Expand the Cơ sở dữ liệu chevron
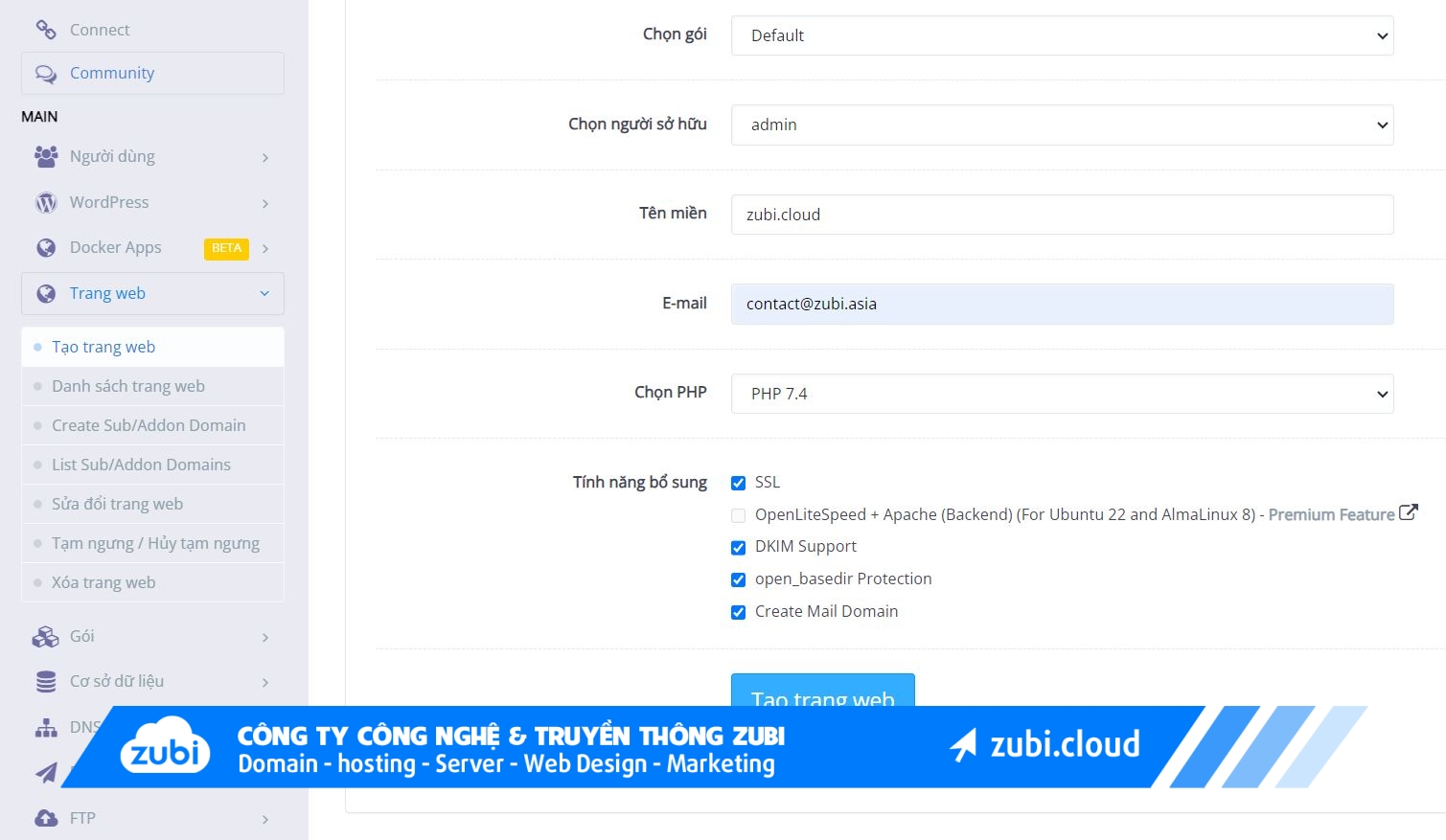This screenshot has width=1446, height=840. pos(265,682)
